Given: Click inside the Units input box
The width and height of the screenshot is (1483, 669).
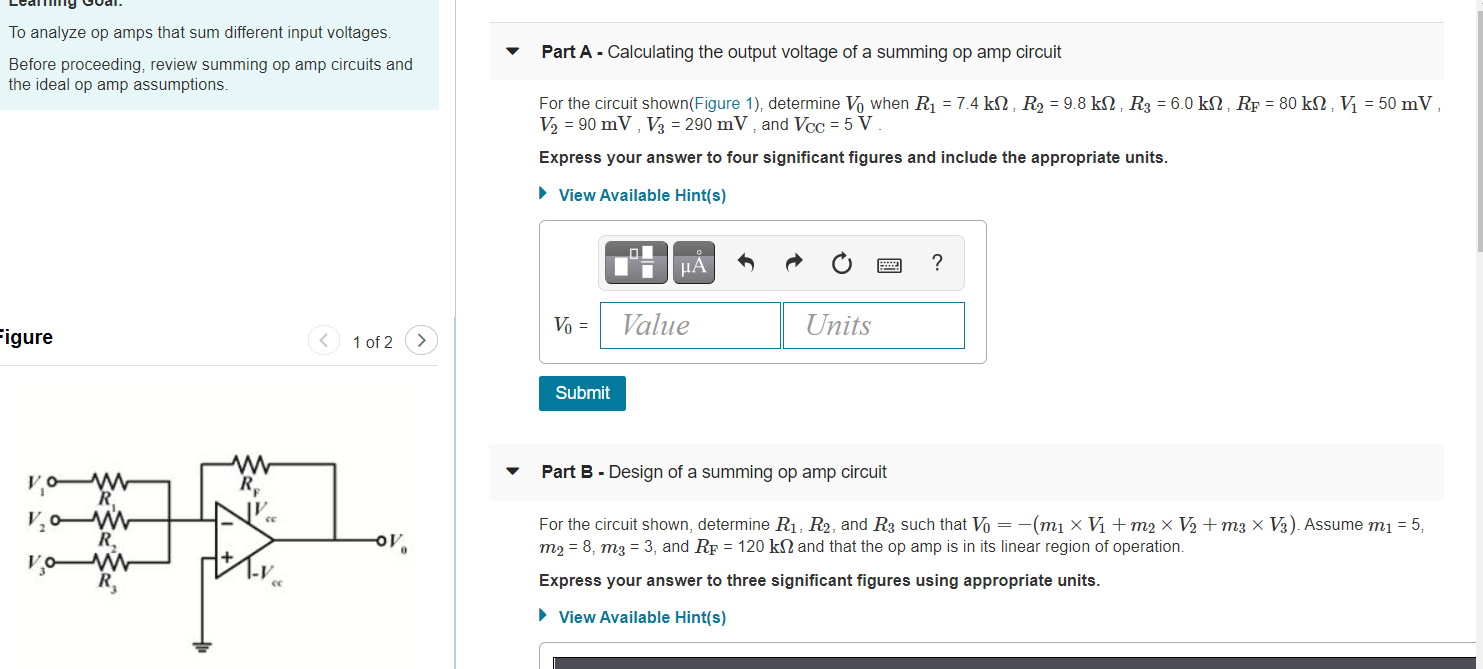Looking at the screenshot, I should coord(873,325).
